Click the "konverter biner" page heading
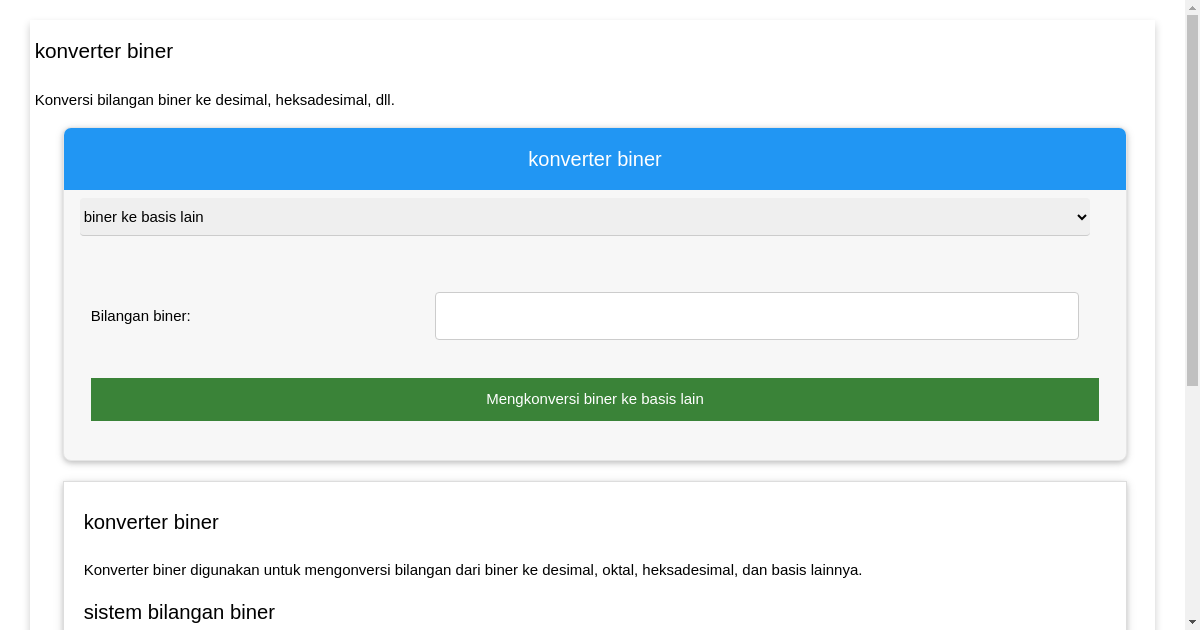Image resolution: width=1200 pixels, height=630 pixels. (x=104, y=51)
